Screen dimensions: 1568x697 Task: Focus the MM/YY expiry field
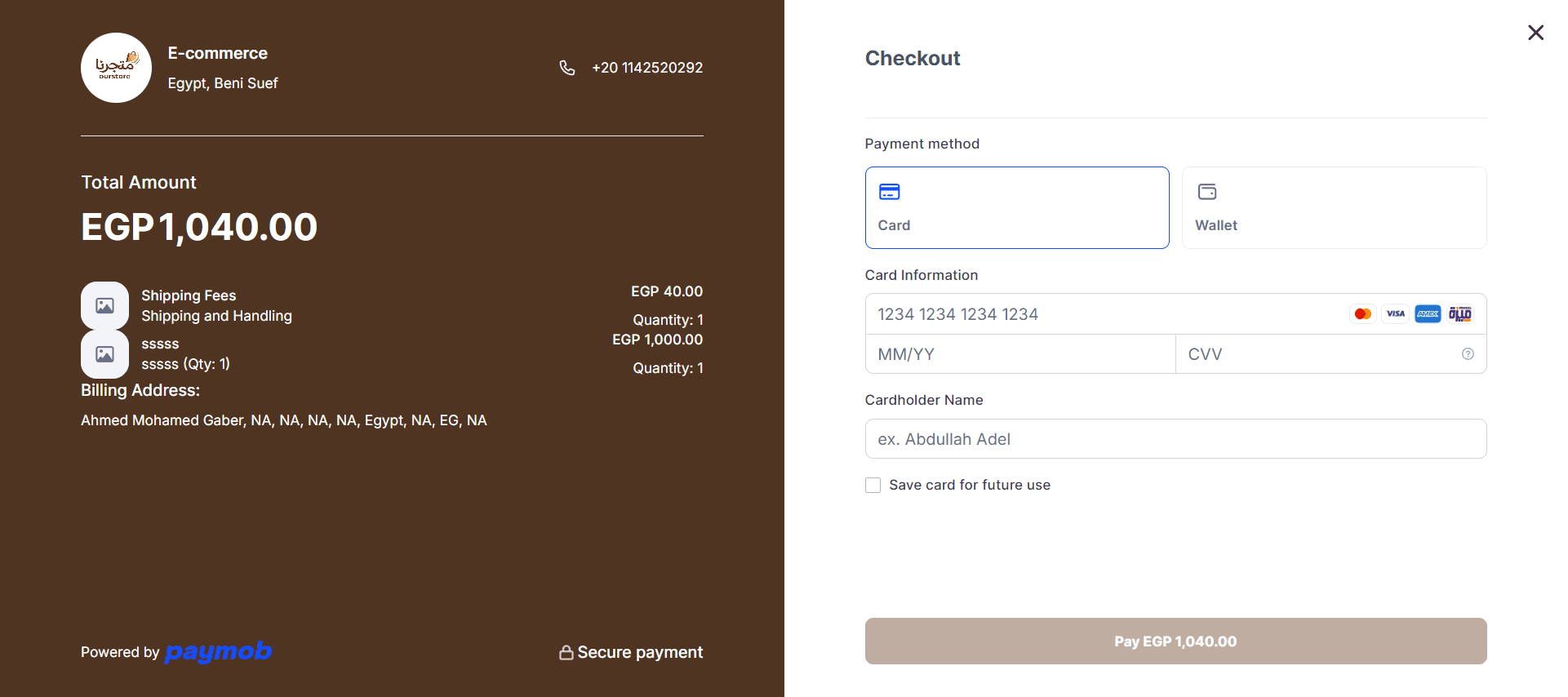click(x=1020, y=354)
